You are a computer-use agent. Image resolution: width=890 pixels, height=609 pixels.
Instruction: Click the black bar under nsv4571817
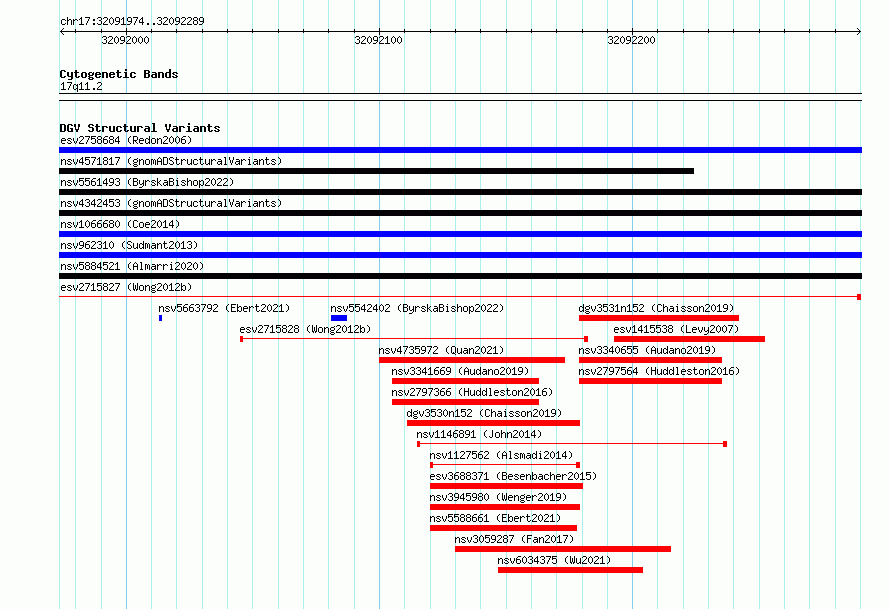(376, 171)
